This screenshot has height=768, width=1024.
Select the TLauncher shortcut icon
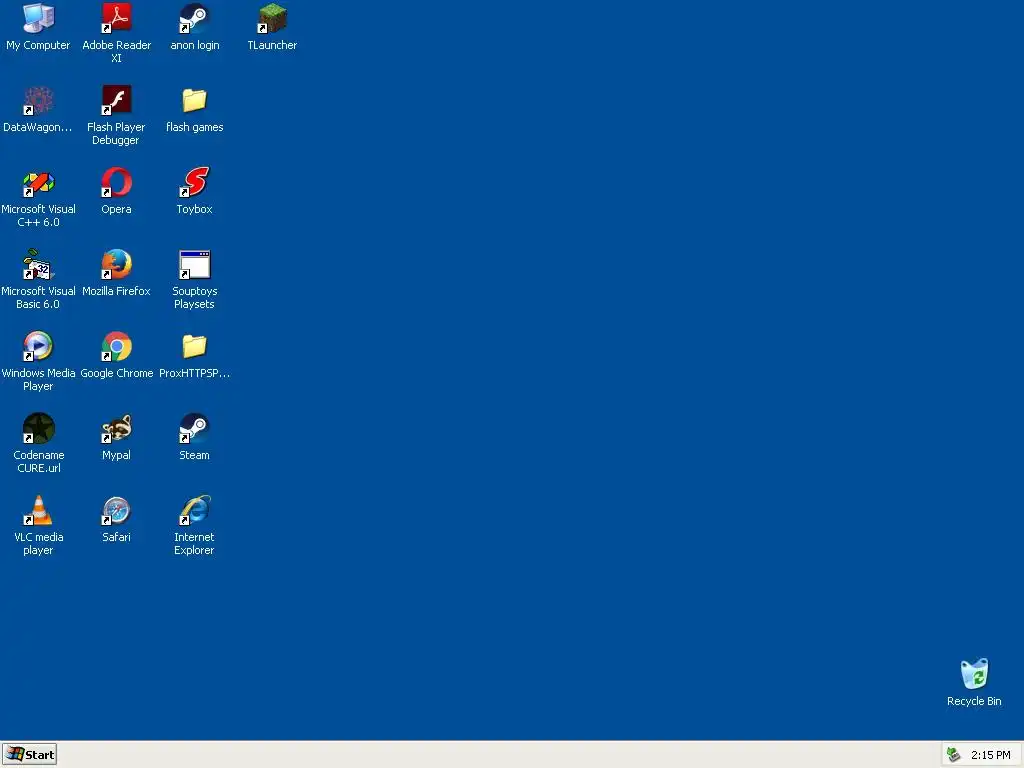[272, 18]
